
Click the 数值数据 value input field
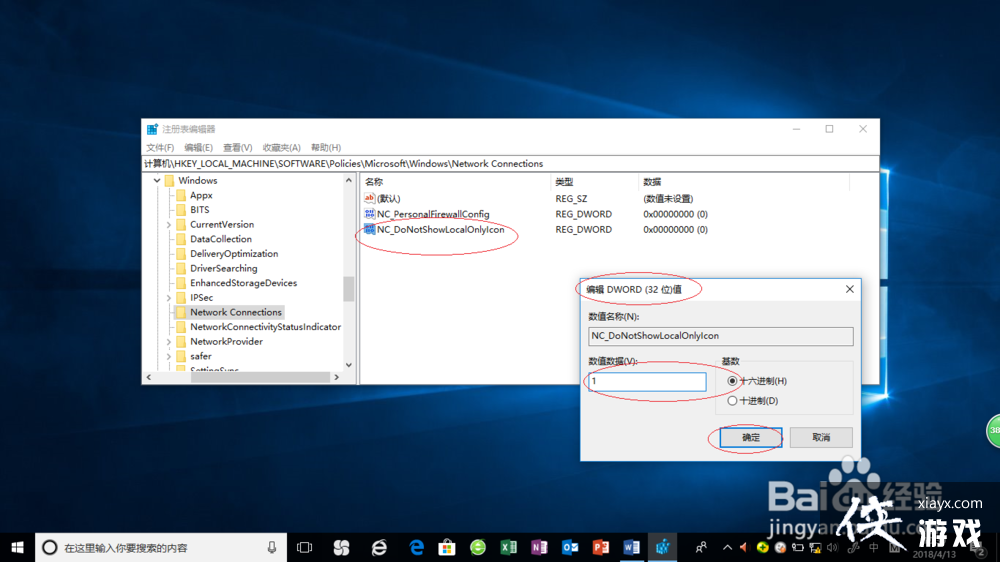pos(647,381)
